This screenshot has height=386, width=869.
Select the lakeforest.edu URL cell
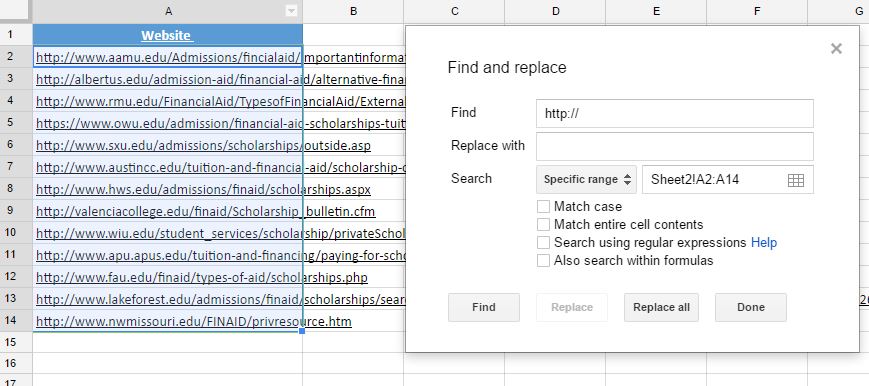167,299
